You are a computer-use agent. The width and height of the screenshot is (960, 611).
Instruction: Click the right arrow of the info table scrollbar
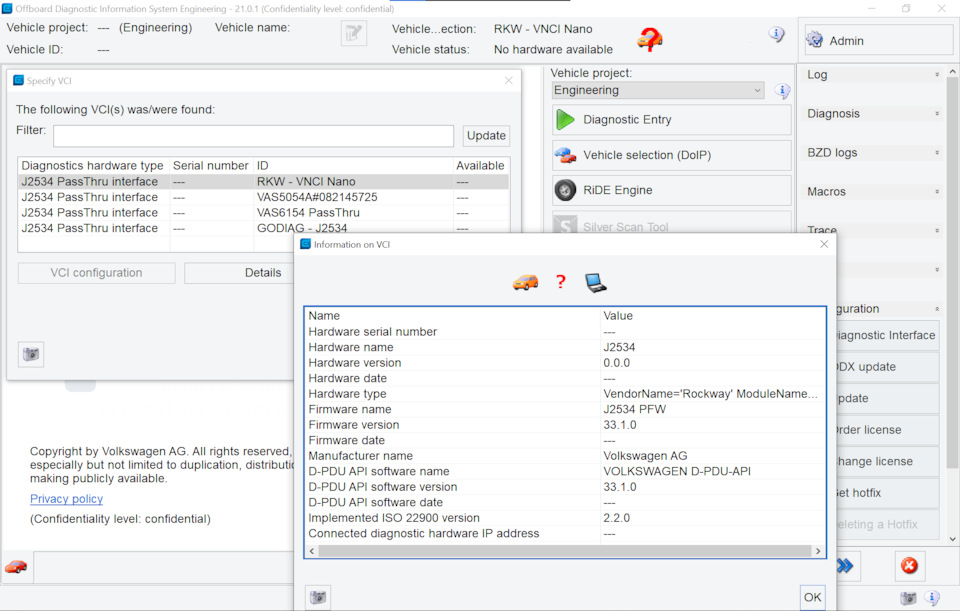818,551
